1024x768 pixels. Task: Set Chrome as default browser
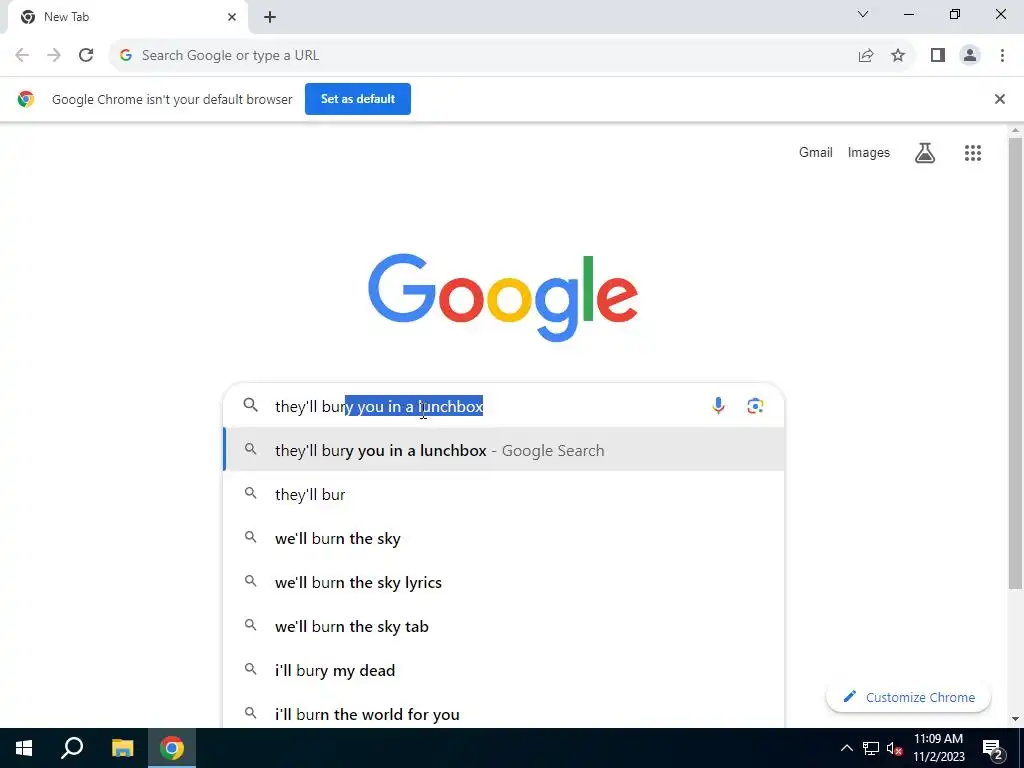[358, 99]
